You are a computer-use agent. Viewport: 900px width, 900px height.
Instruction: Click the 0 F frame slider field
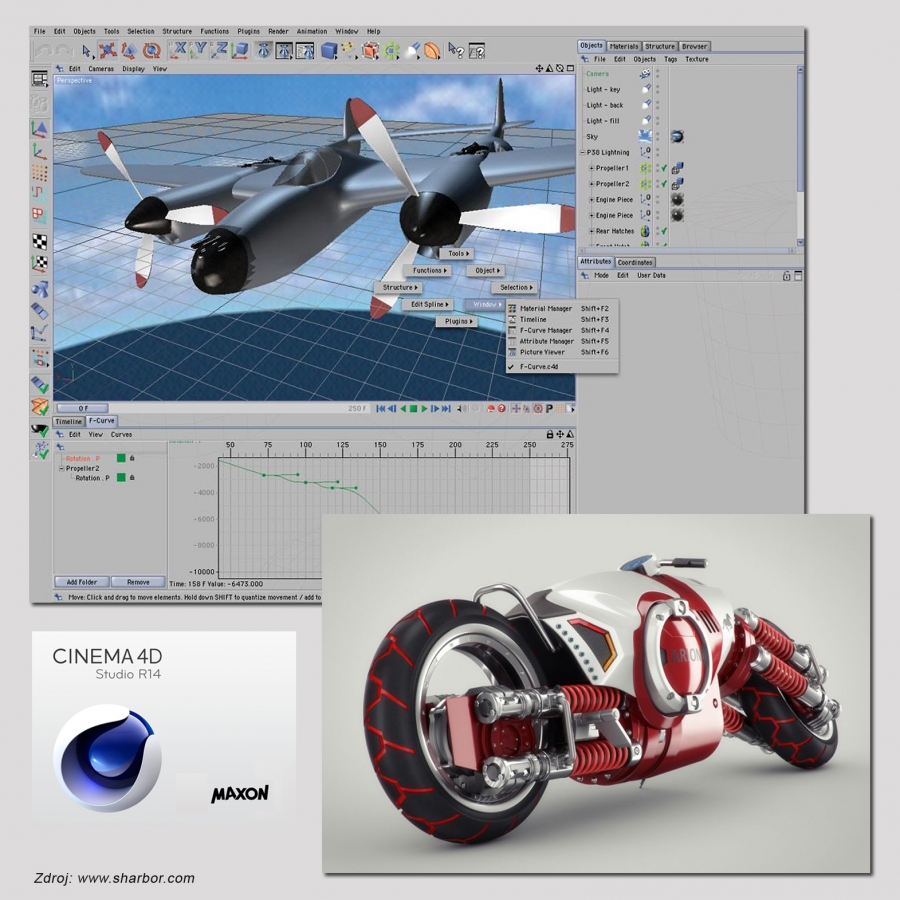pos(83,409)
